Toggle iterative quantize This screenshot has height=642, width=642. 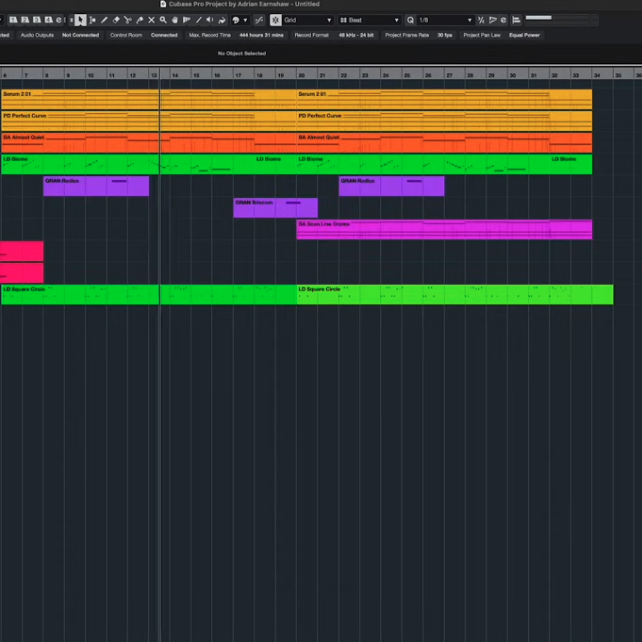click(481, 20)
